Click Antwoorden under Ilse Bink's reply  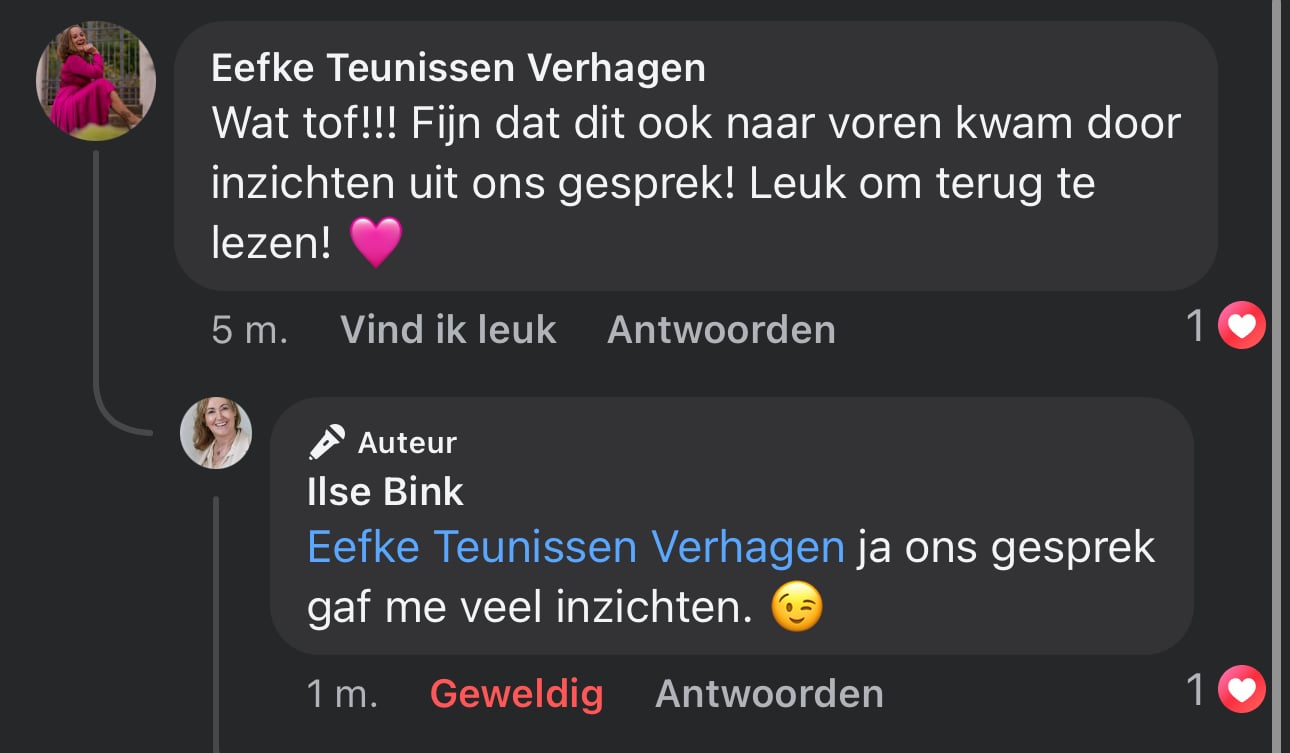pos(769,693)
